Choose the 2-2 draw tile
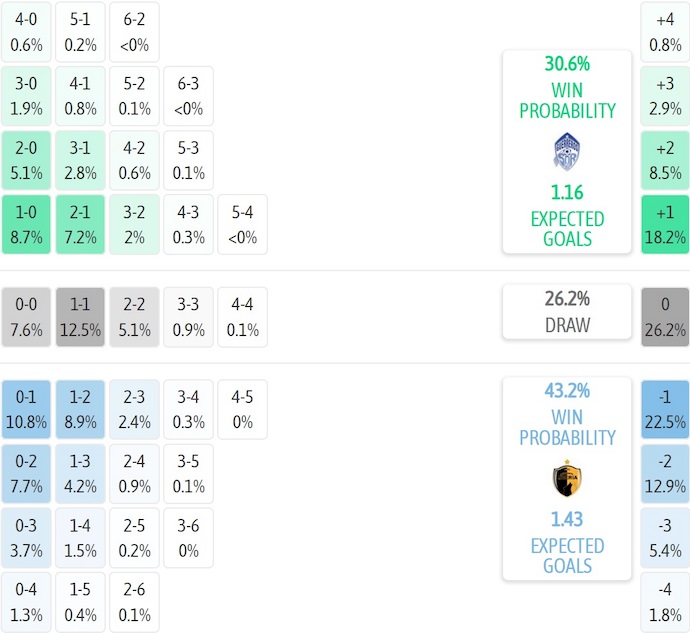The width and height of the screenshot is (690, 633). [134, 318]
